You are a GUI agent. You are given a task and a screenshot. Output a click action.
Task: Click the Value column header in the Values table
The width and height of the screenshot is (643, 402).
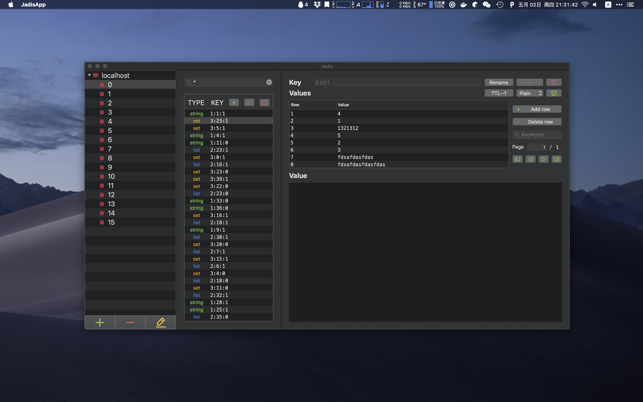click(343, 105)
